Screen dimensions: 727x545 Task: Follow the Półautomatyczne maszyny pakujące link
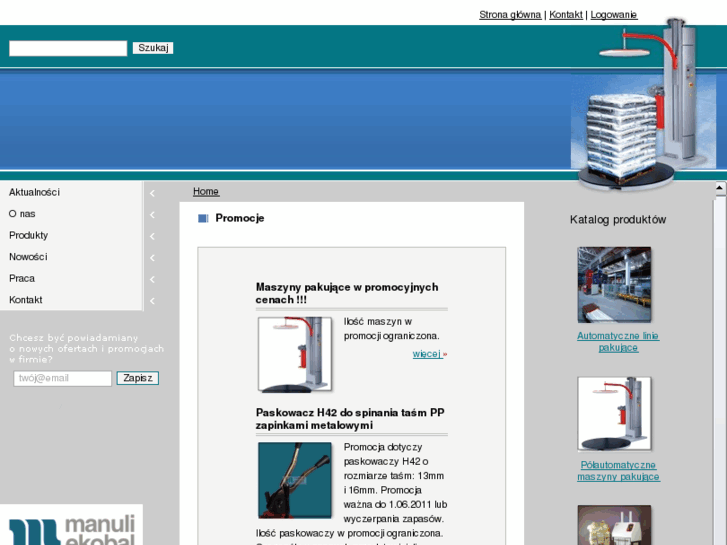coord(619,471)
